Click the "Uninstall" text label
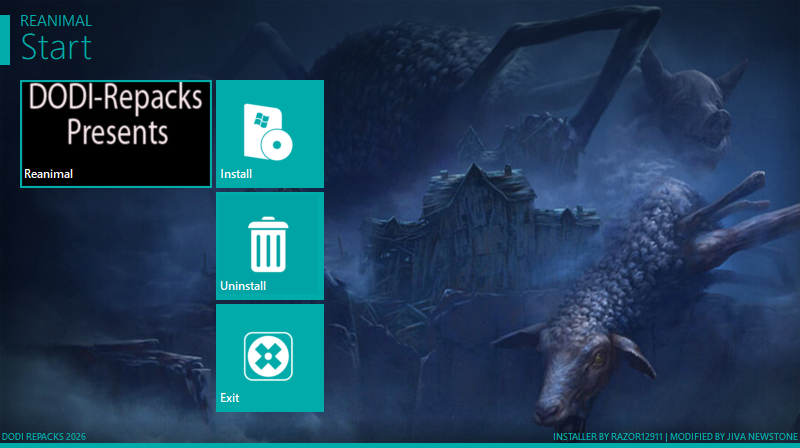This screenshot has width=800, height=448. [243, 286]
